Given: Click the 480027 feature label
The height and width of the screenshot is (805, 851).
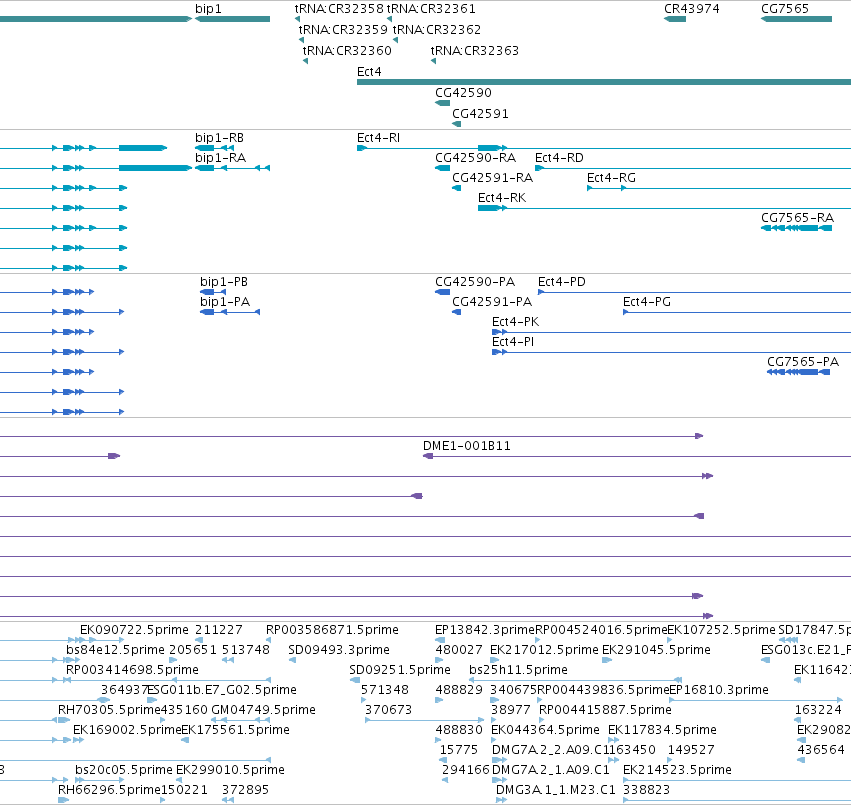Looking at the screenshot, I should click(x=459, y=650).
